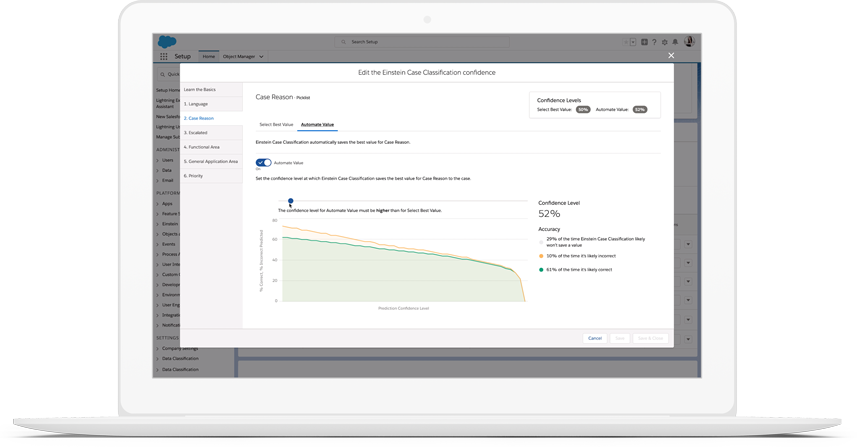This screenshot has width=857, height=447.
Task: Click the Select Best Value 50% badge
Action: 583,109
